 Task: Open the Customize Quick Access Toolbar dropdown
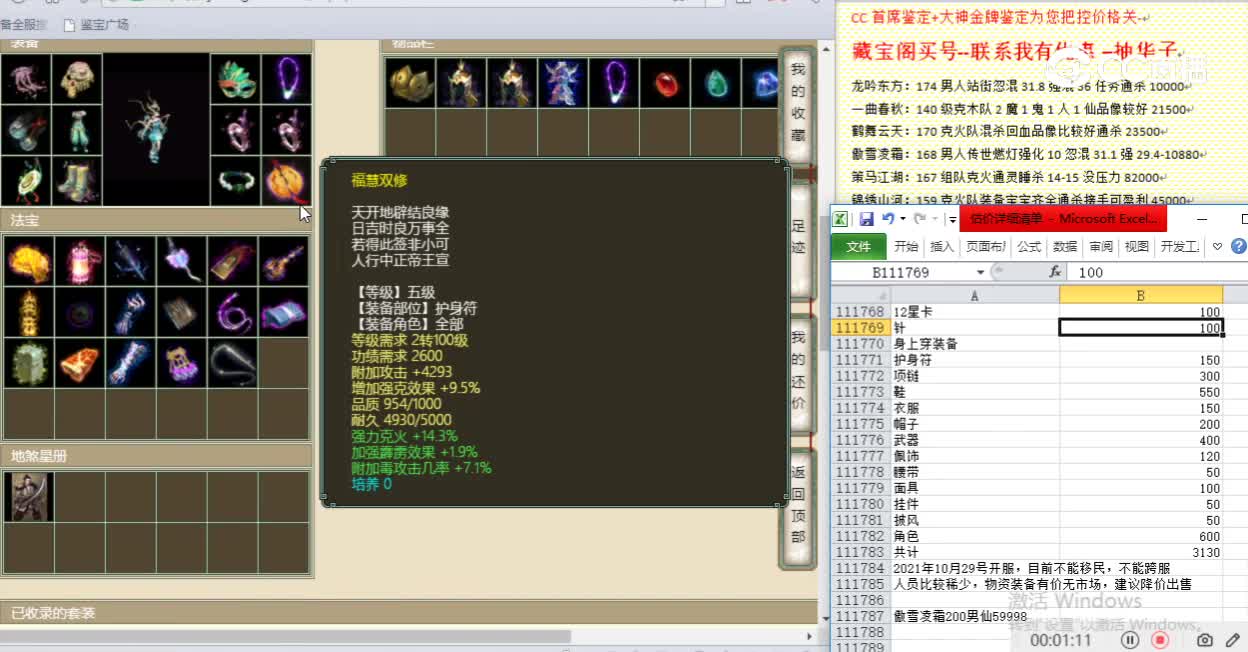952,219
